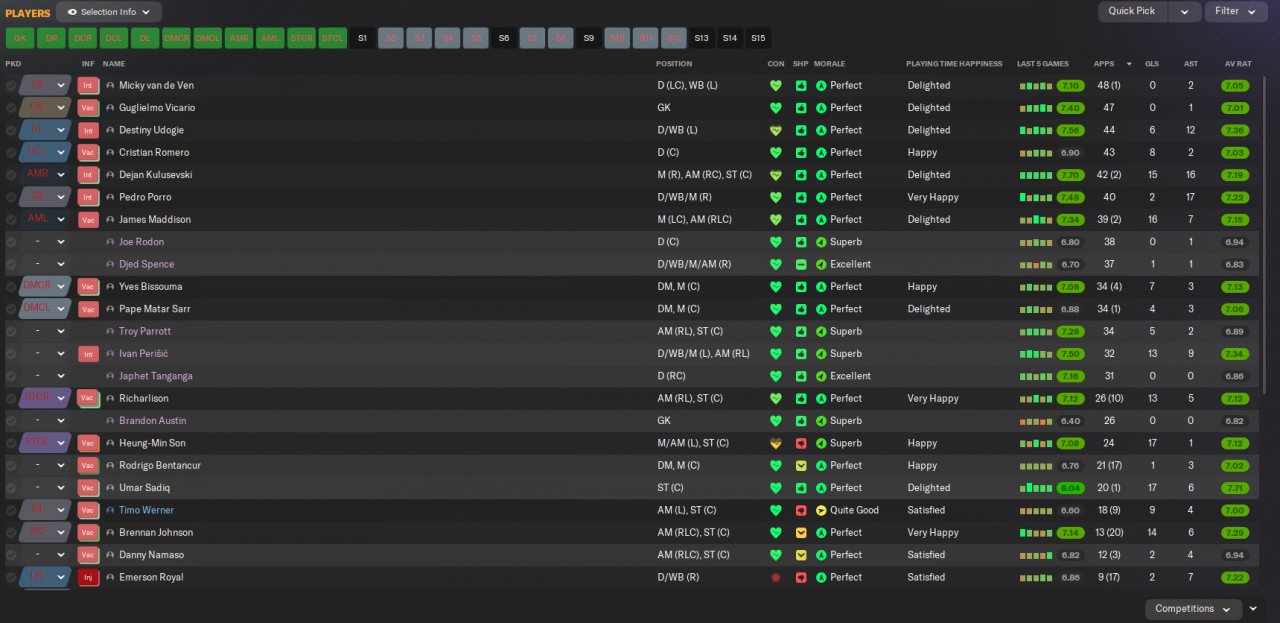Click the person icon next to Timo Werner
Screen dimensions: 1280x623
point(110,510)
